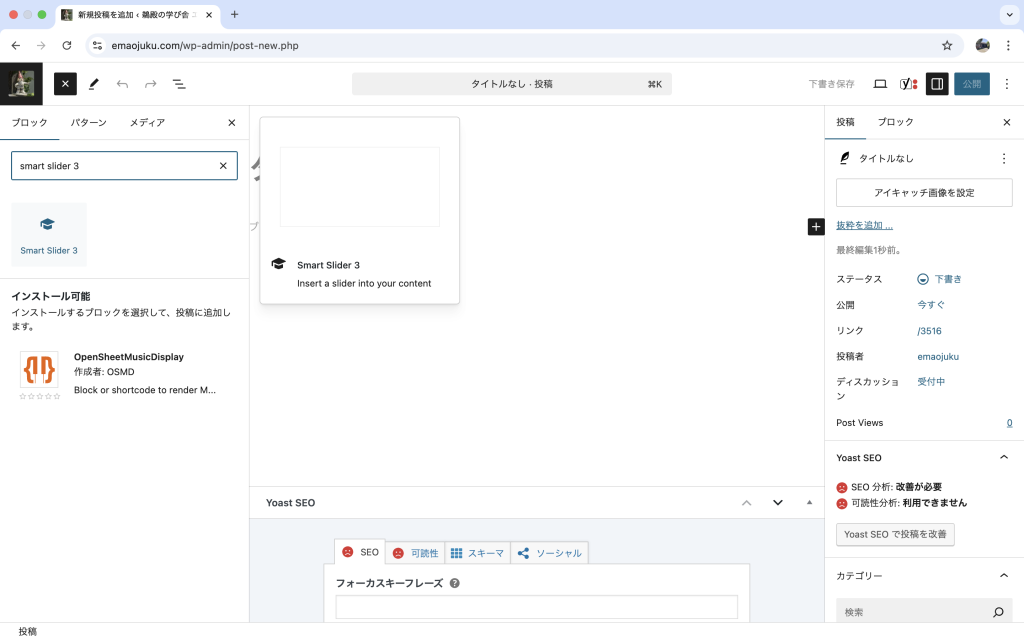The image size is (1024, 640).
Task: Open the Chrome three-dot menu
Action: click(1008, 46)
